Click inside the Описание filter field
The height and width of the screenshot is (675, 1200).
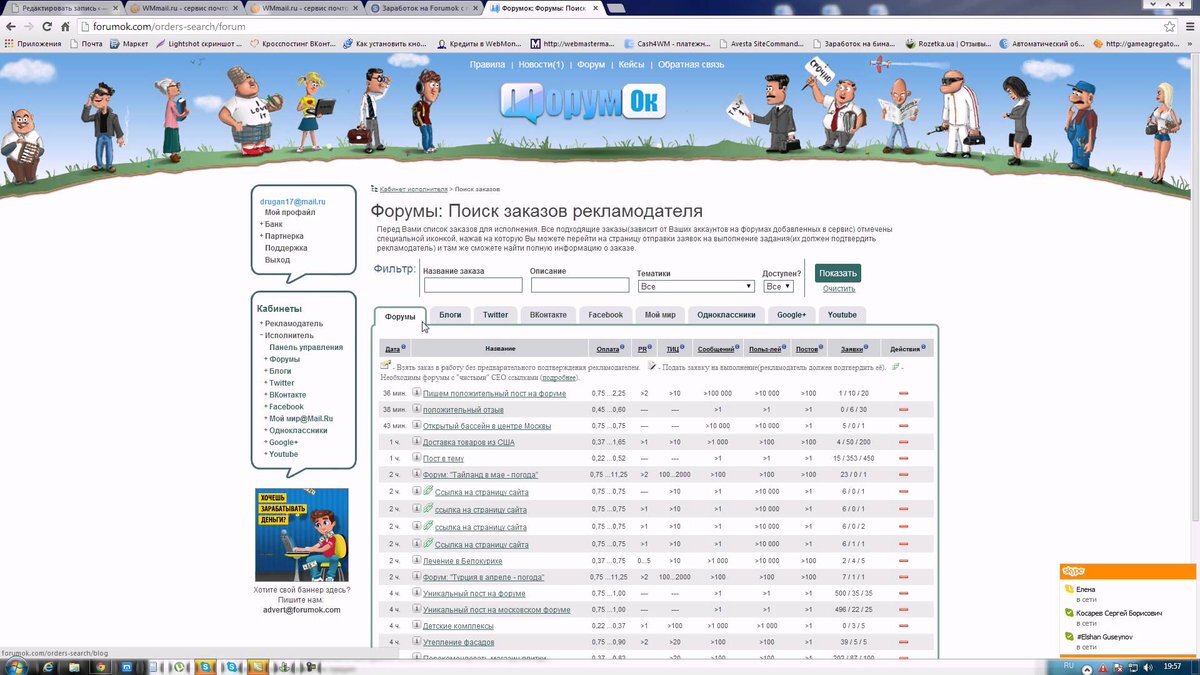pos(580,286)
